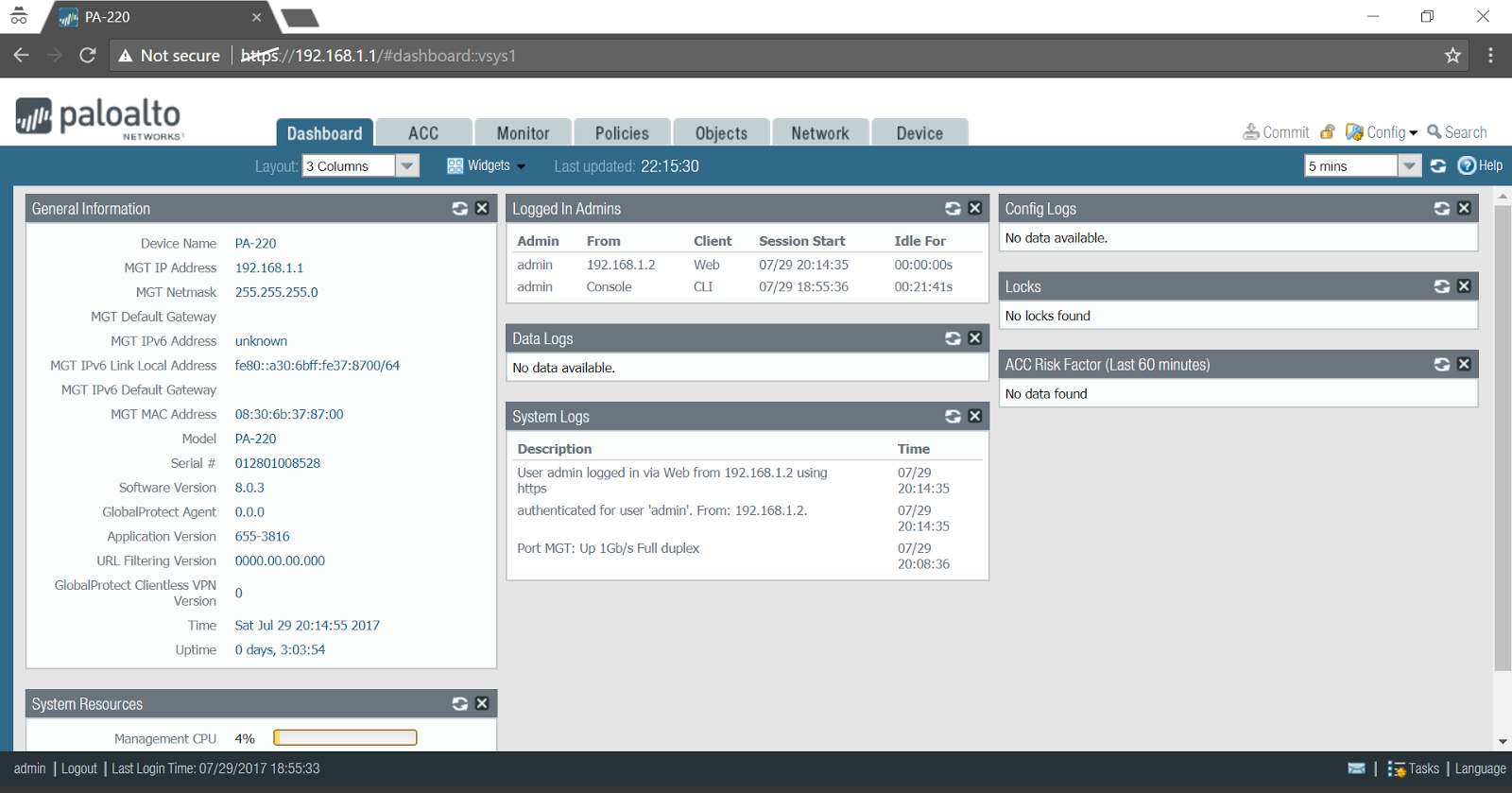Click the Session Start column header
1512x793 pixels.
pyautogui.click(x=802, y=241)
